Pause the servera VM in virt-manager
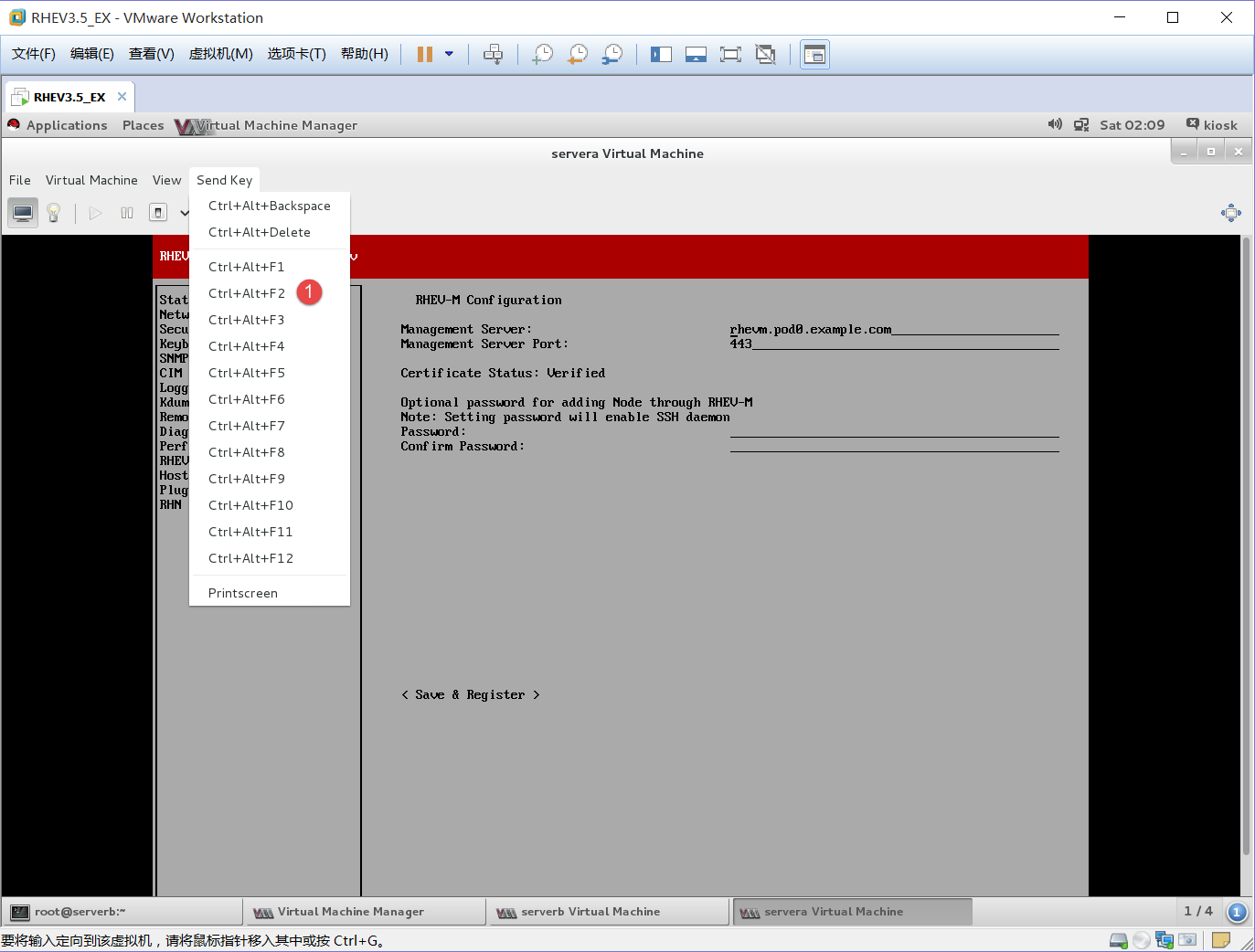This screenshot has height=952, width=1255. (x=127, y=213)
